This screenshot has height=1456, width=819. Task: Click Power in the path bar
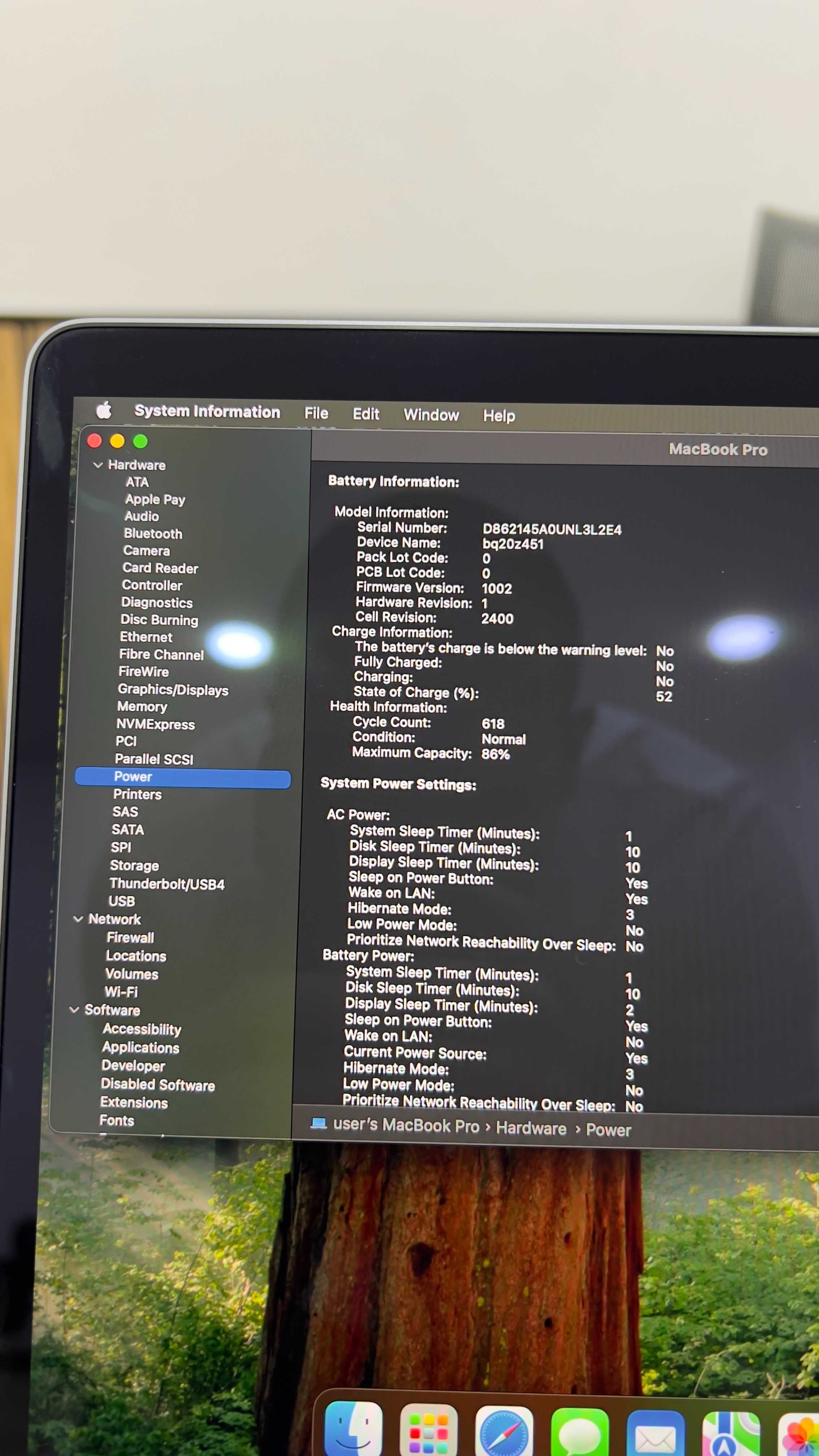608,1130
